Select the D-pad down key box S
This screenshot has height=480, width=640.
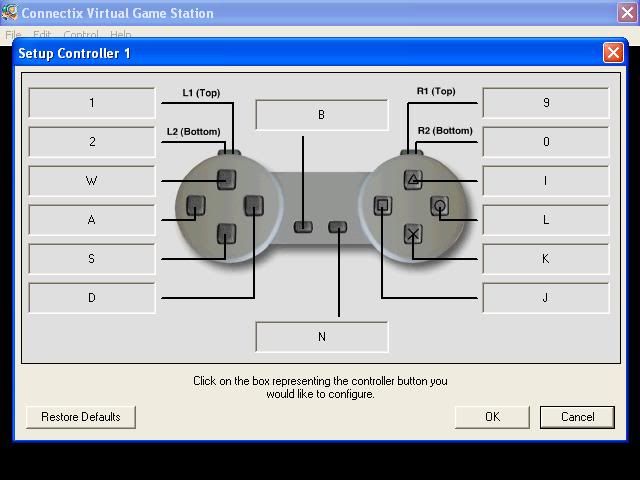pyautogui.click(x=92, y=259)
